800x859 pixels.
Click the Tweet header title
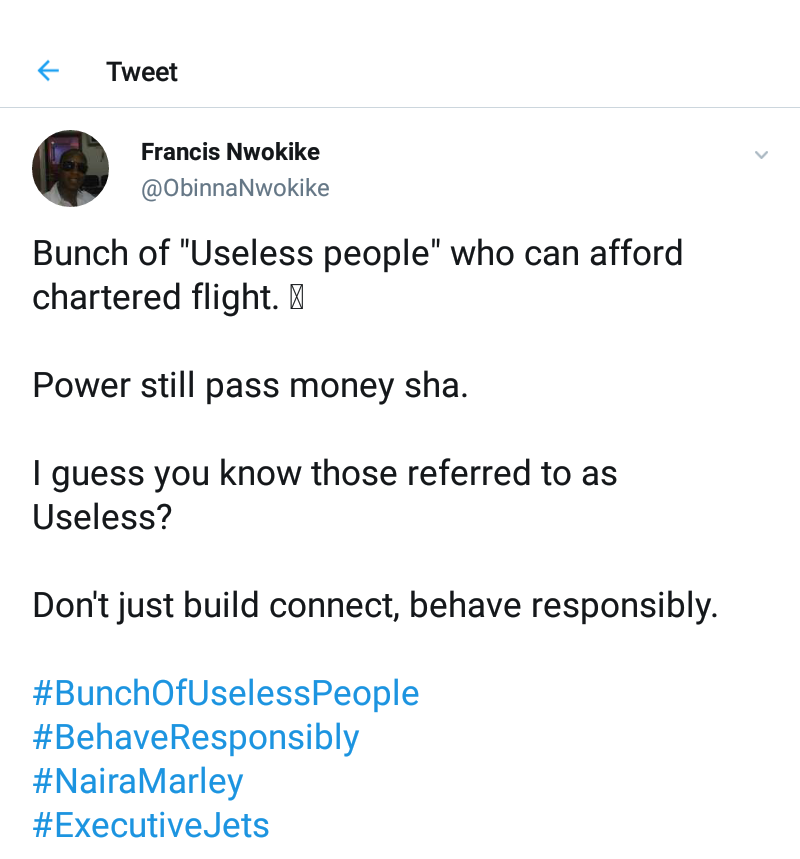coord(142,72)
